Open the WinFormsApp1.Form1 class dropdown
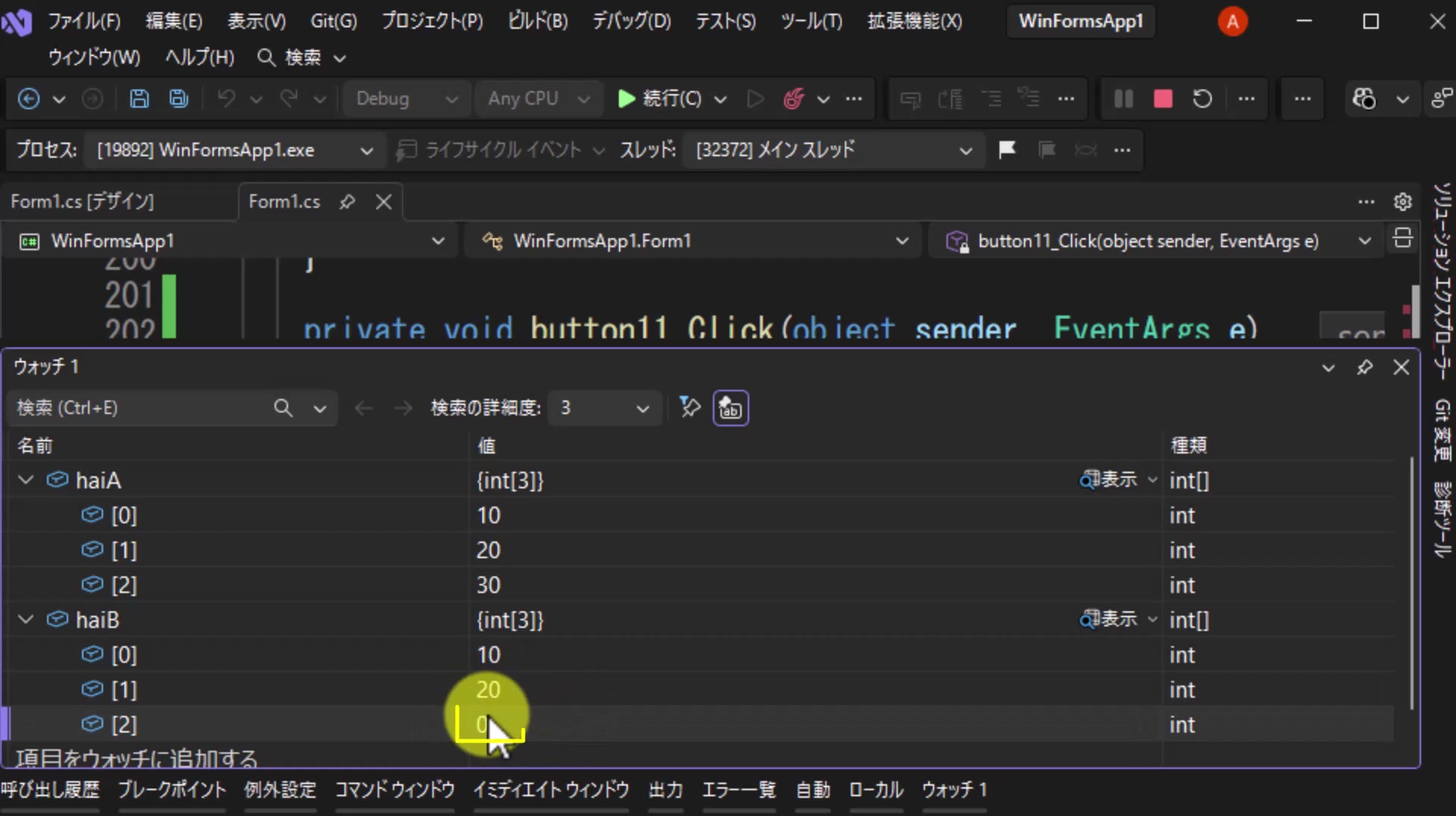The width and height of the screenshot is (1456, 816). [x=693, y=241]
